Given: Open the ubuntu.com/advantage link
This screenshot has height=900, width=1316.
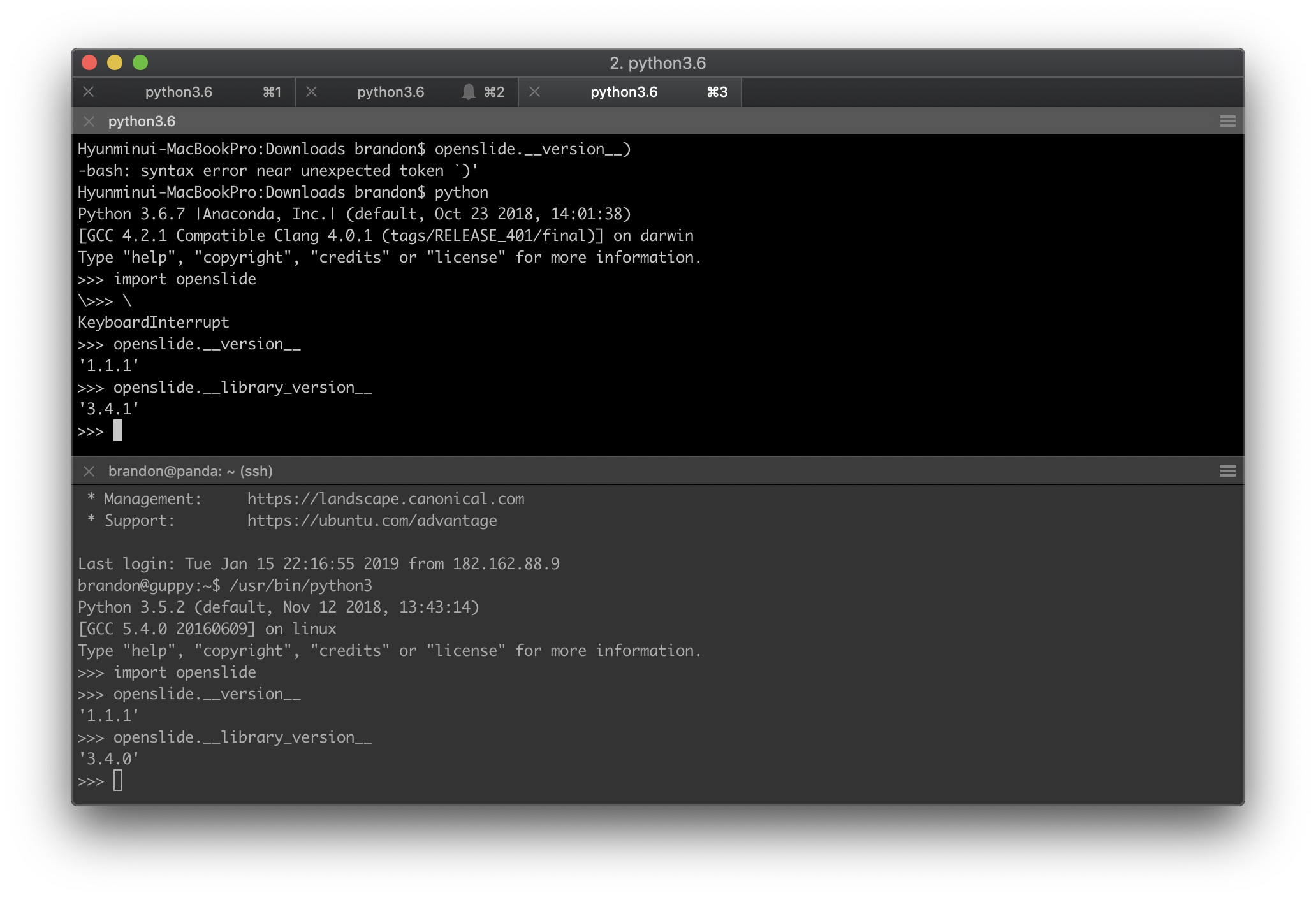Looking at the screenshot, I should [372, 520].
